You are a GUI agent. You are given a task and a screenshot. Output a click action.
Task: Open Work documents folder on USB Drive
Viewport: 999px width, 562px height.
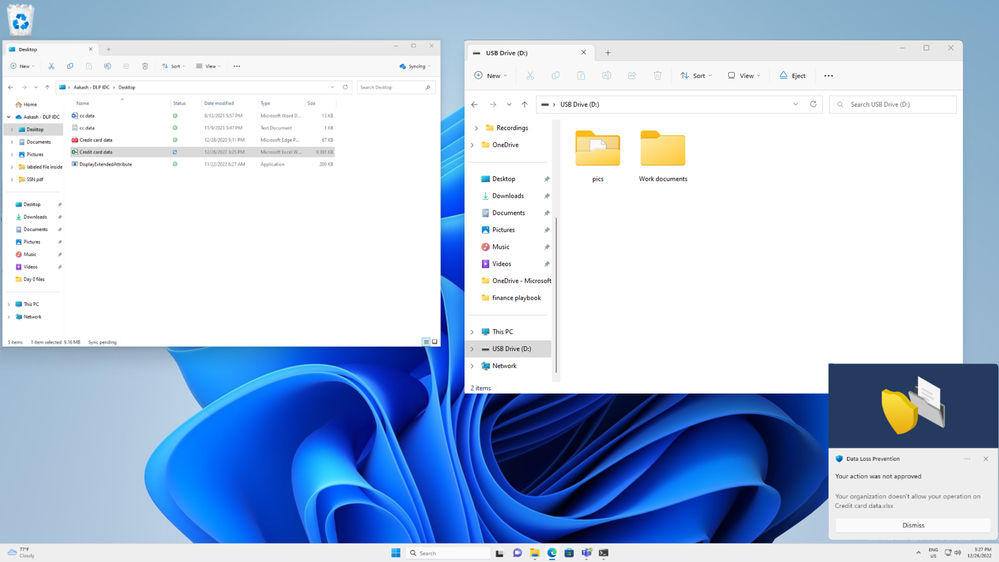663,156
